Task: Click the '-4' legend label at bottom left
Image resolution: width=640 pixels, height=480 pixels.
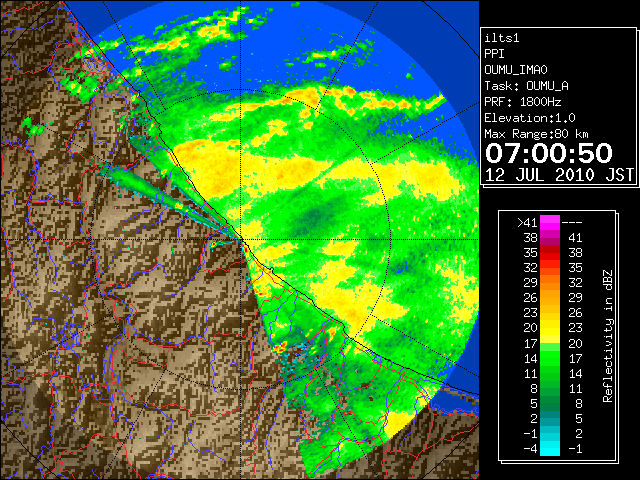Action: (x=531, y=449)
